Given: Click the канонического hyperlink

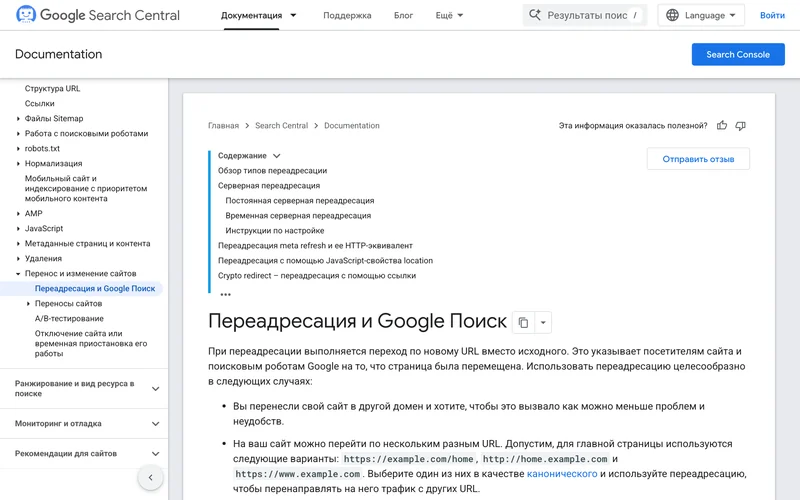Looking at the screenshot, I should tap(562, 473).
